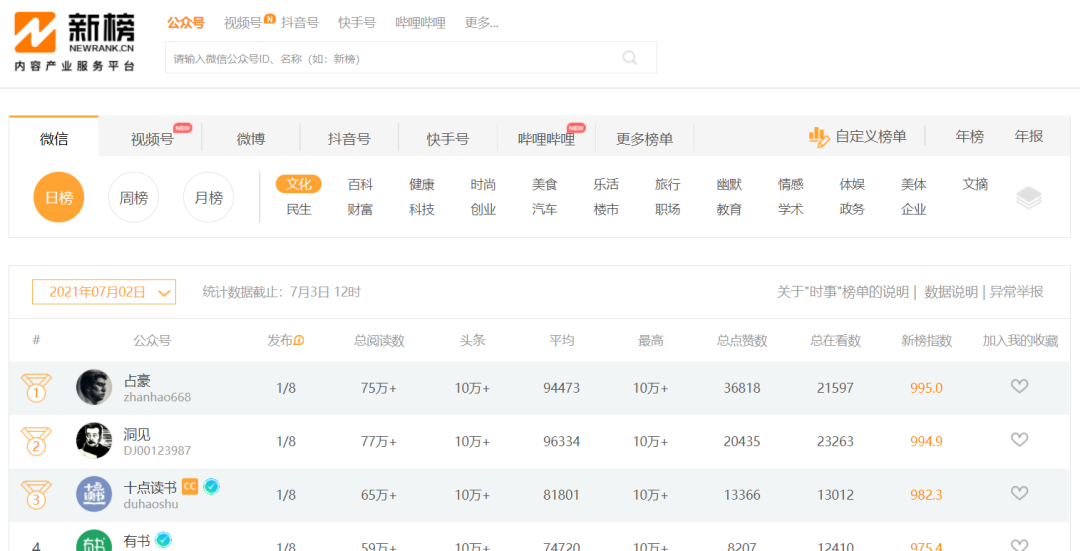Click the Newrank logo
The width and height of the screenshot is (1080, 551).
pos(74,41)
